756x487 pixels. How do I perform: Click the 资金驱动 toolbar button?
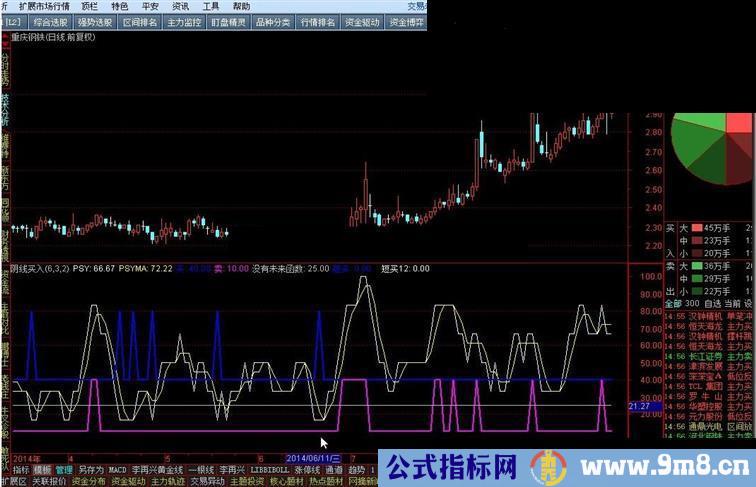361,21
